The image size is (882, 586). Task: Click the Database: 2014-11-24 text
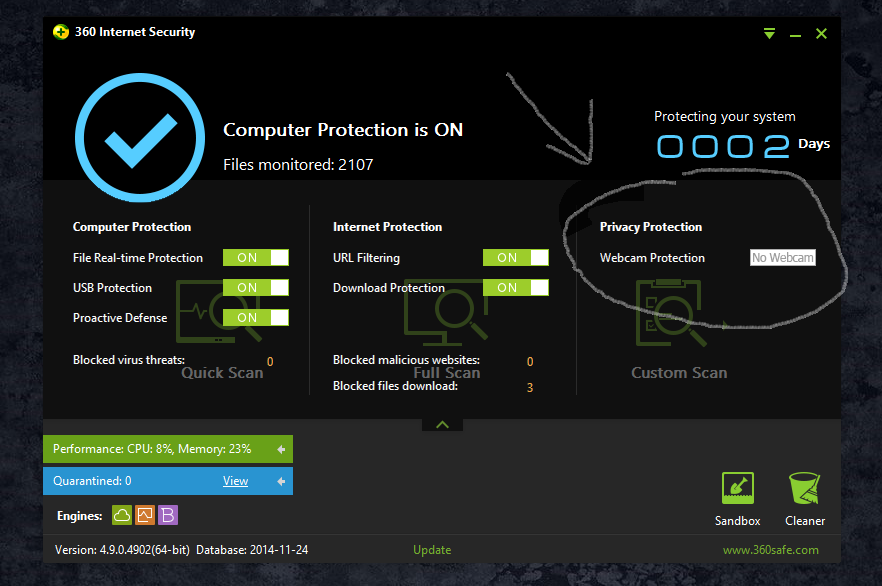[252, 550]
